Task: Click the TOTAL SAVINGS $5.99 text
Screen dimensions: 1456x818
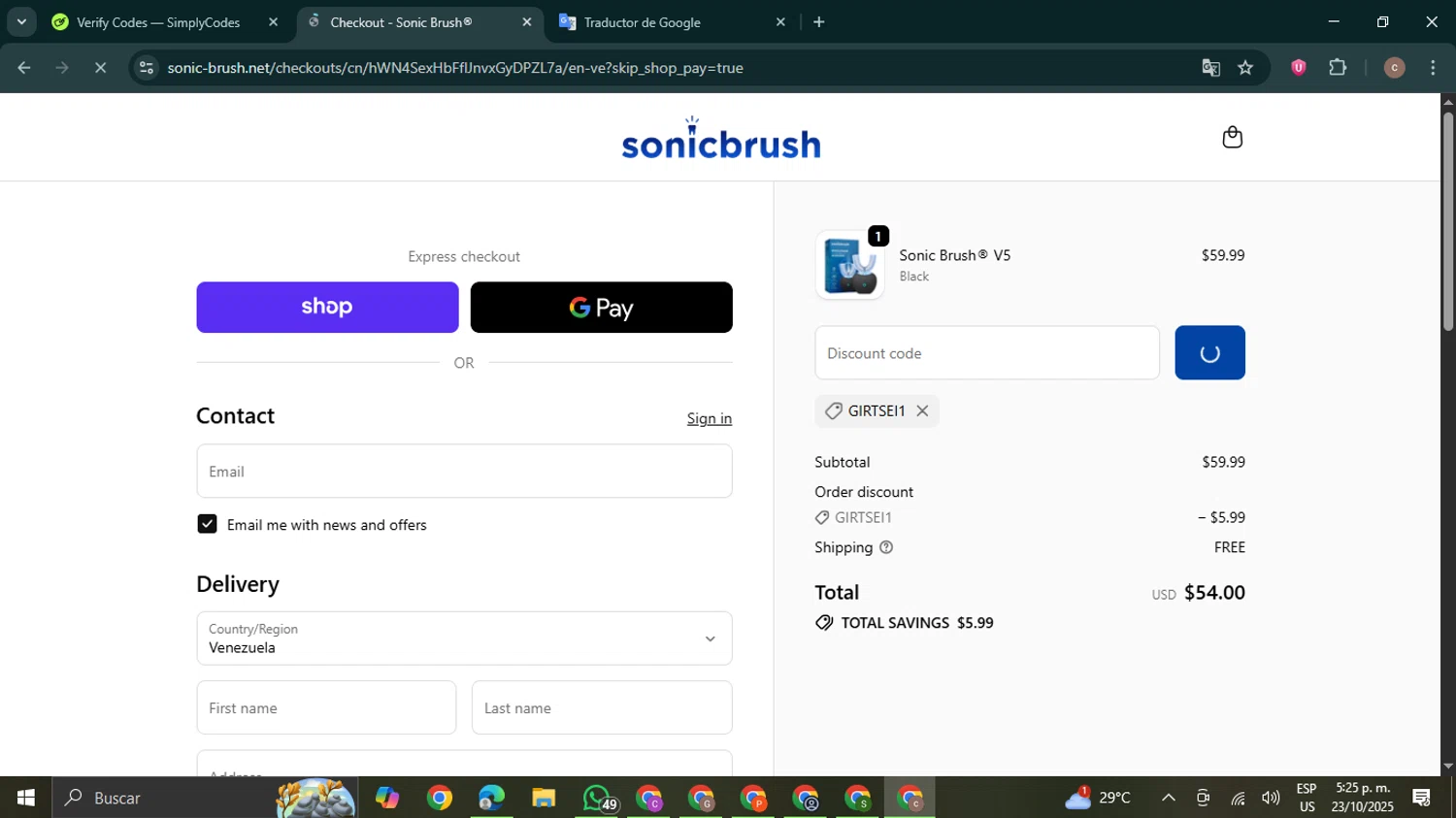Action: click(x=917, y=623)
